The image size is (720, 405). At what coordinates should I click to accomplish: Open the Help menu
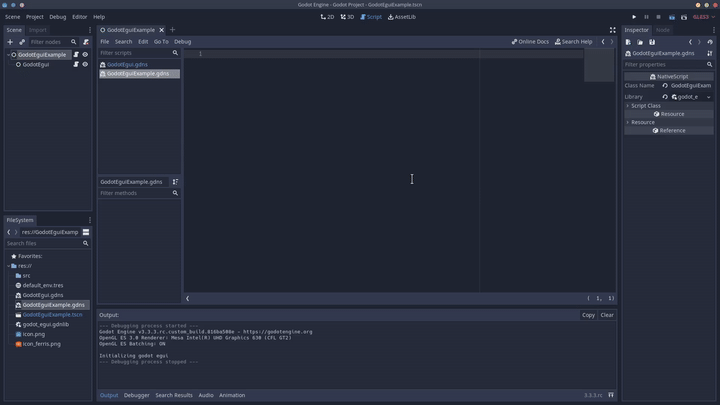99,17
